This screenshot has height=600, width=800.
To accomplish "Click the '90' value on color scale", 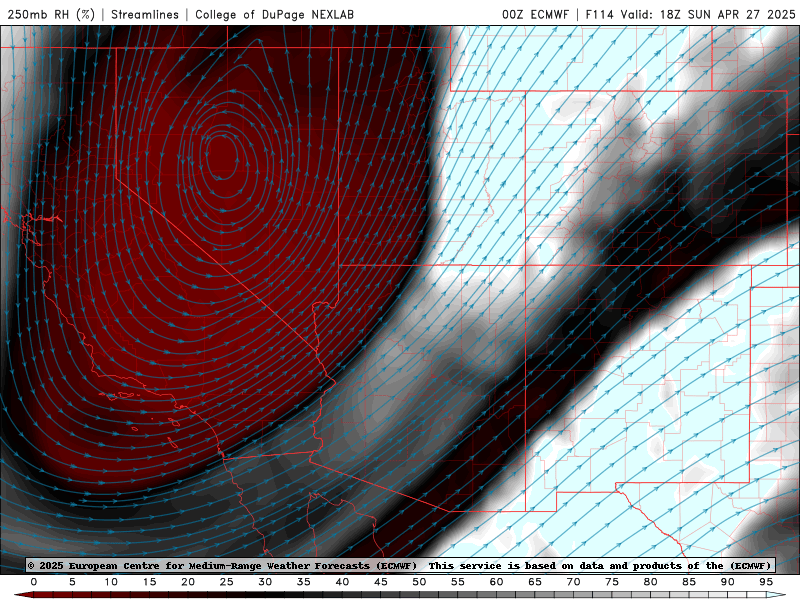I will (x=728, y=582).
